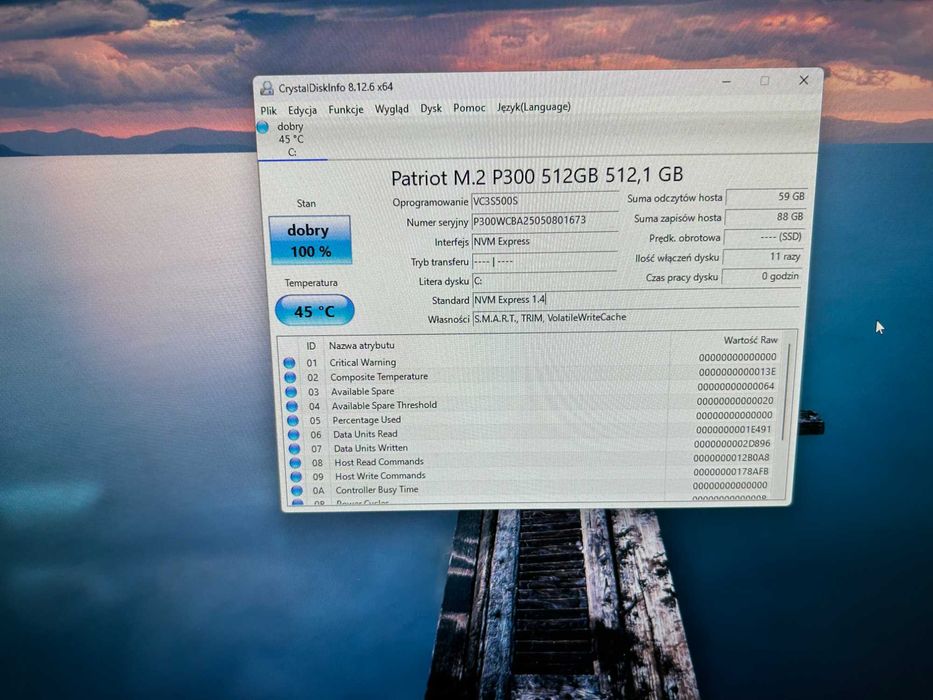Click the blue status orb beside dobry
Screen dimensions: 933x700
point(263,127)
